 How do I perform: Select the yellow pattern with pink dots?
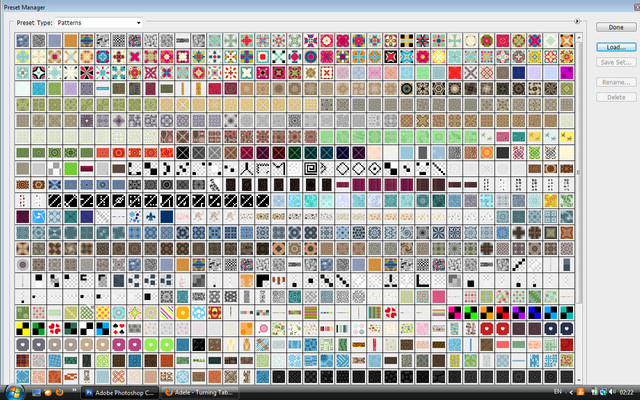pos(102,313)
